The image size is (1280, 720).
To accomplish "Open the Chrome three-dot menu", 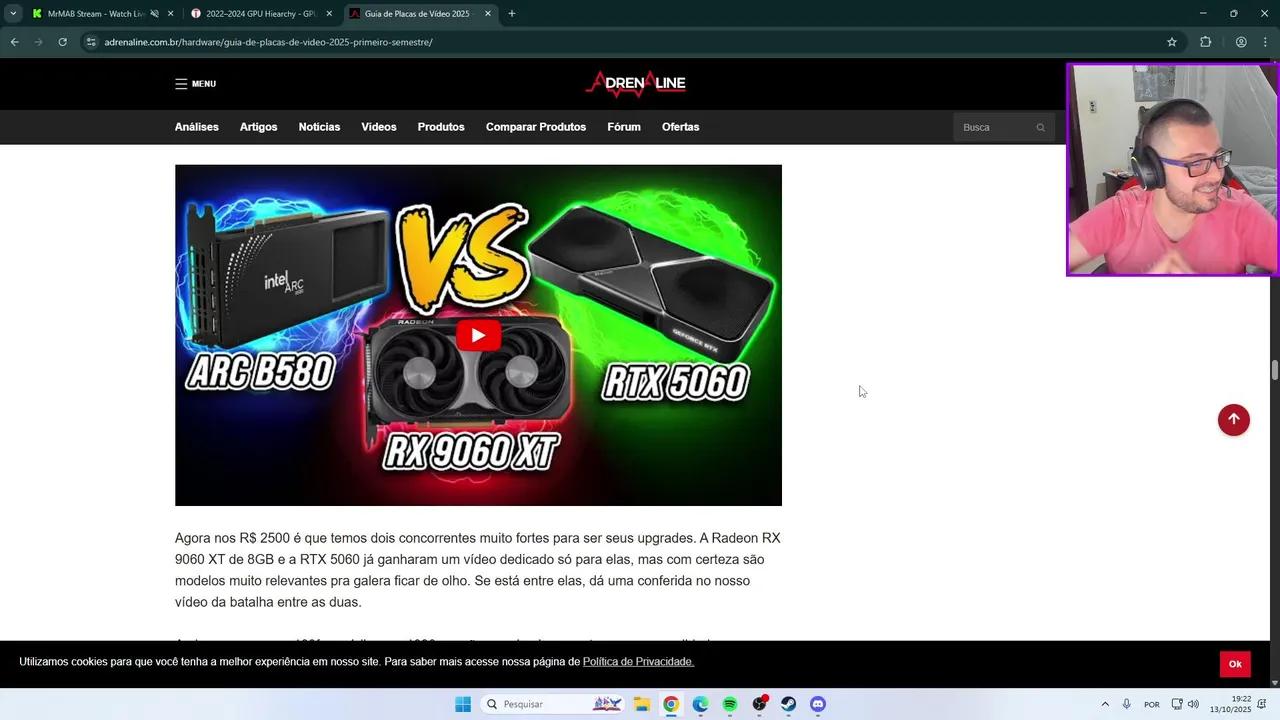I will point(1266,42).
